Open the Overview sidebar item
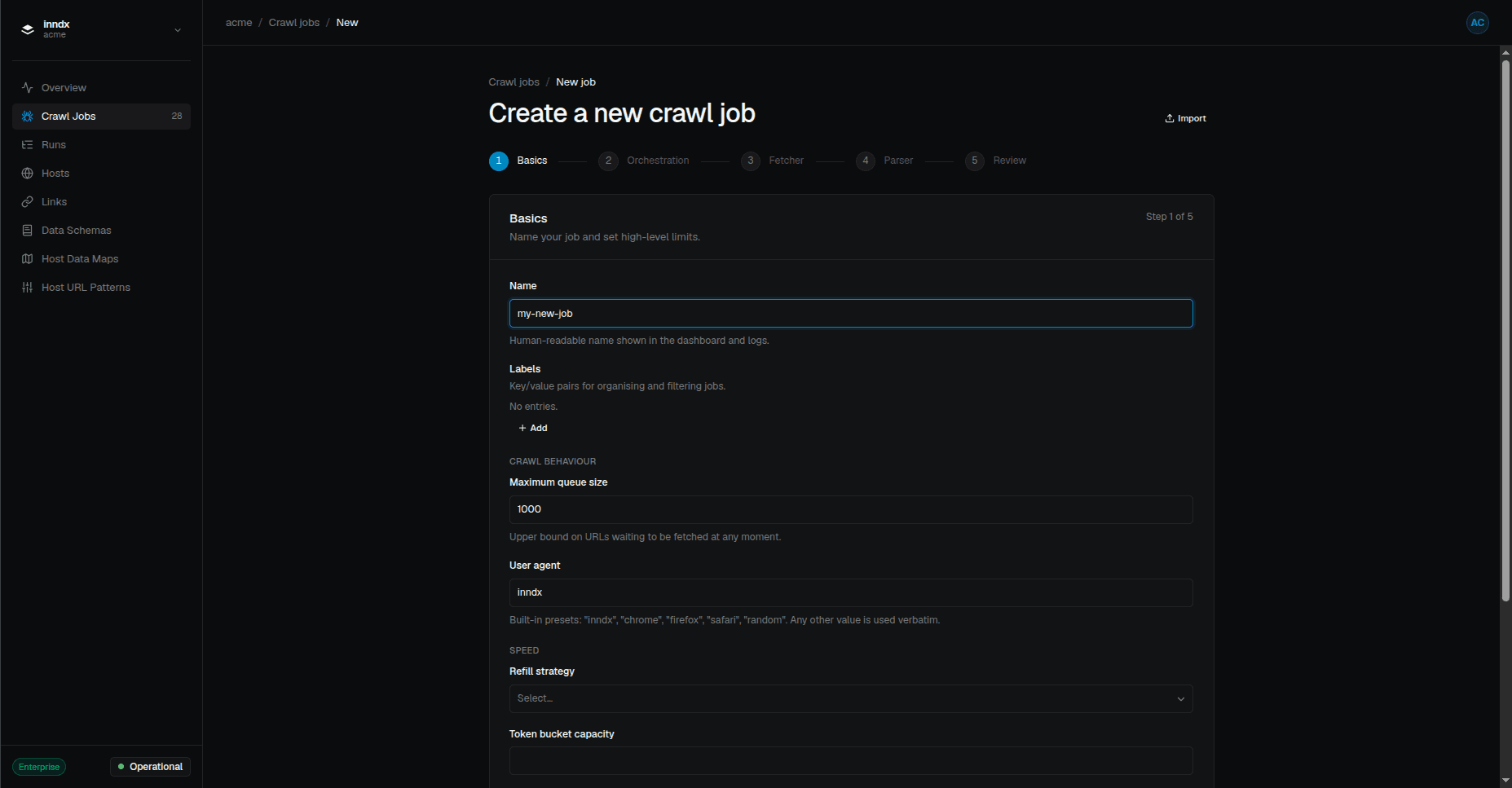The image size is (1512, 788). click(x=101, y=88)
